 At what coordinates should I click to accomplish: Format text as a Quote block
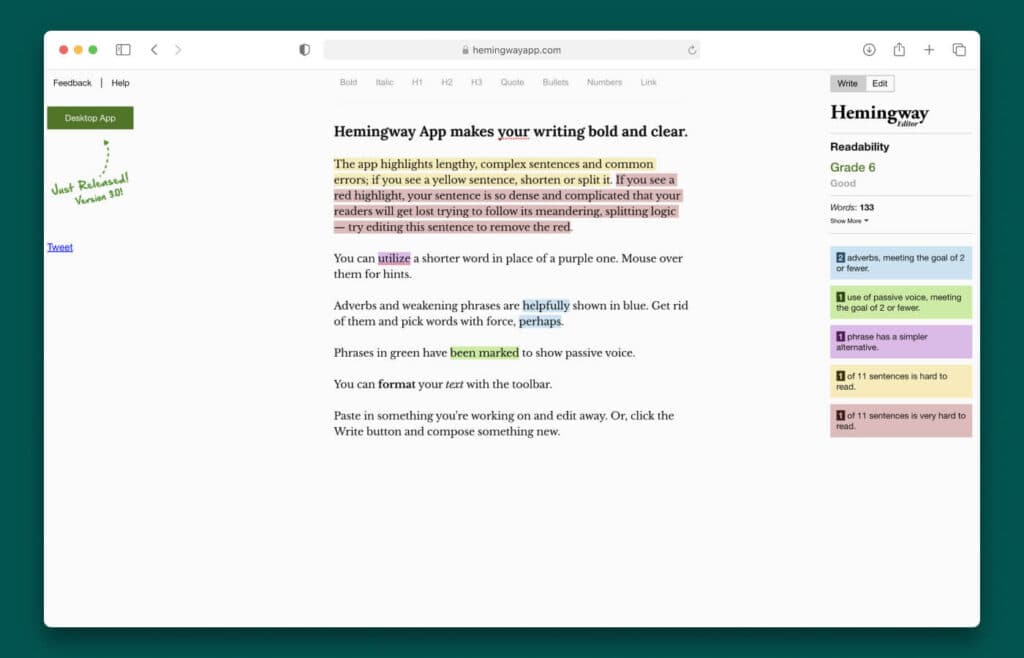(512, 82)
